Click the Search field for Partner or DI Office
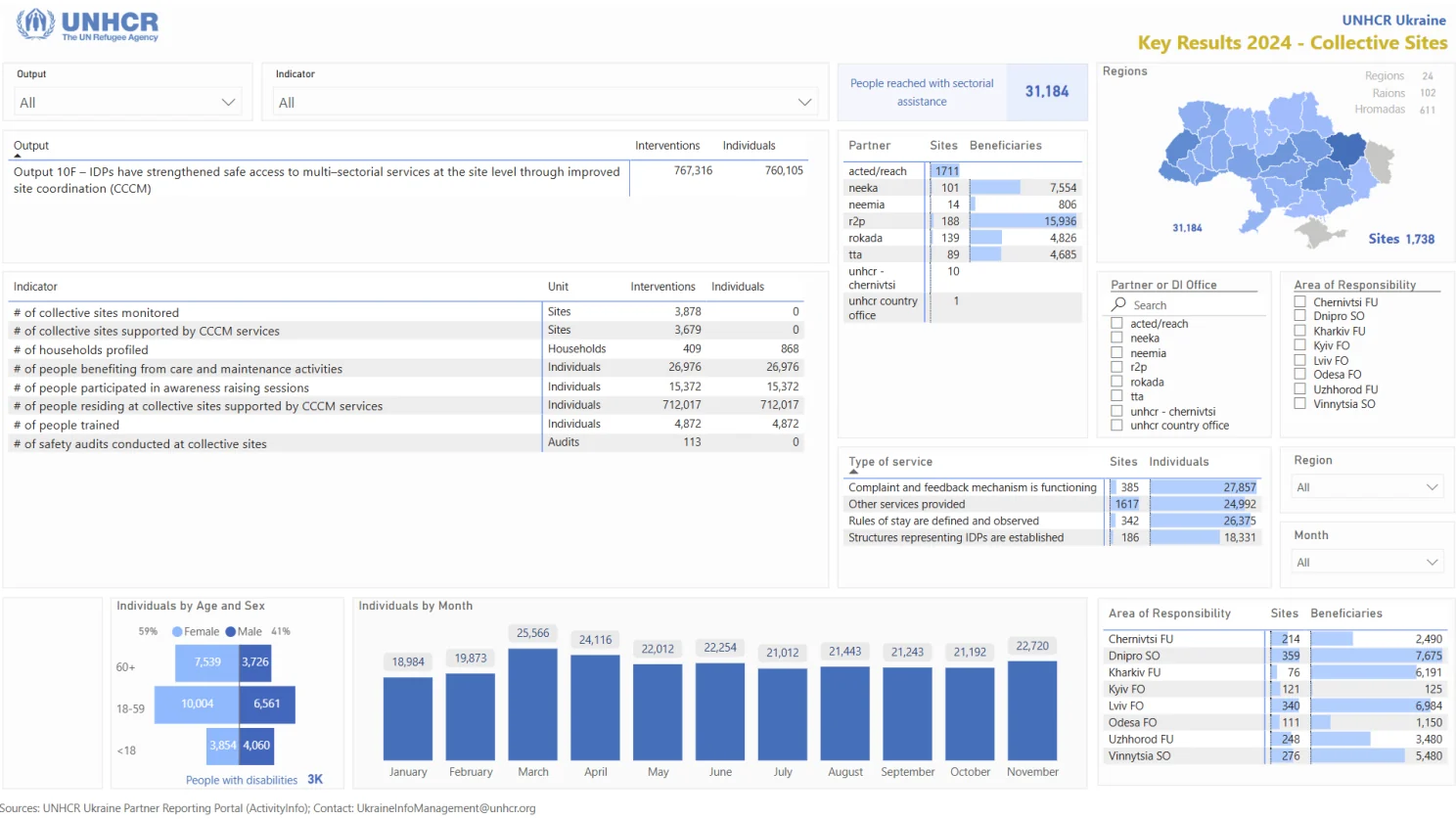 click(x=1198, y=305)
